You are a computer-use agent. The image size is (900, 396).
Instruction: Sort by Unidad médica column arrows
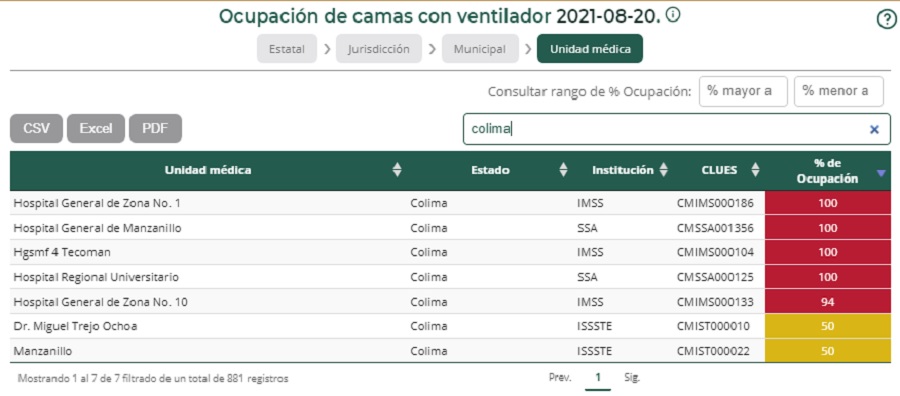[397, 170]
